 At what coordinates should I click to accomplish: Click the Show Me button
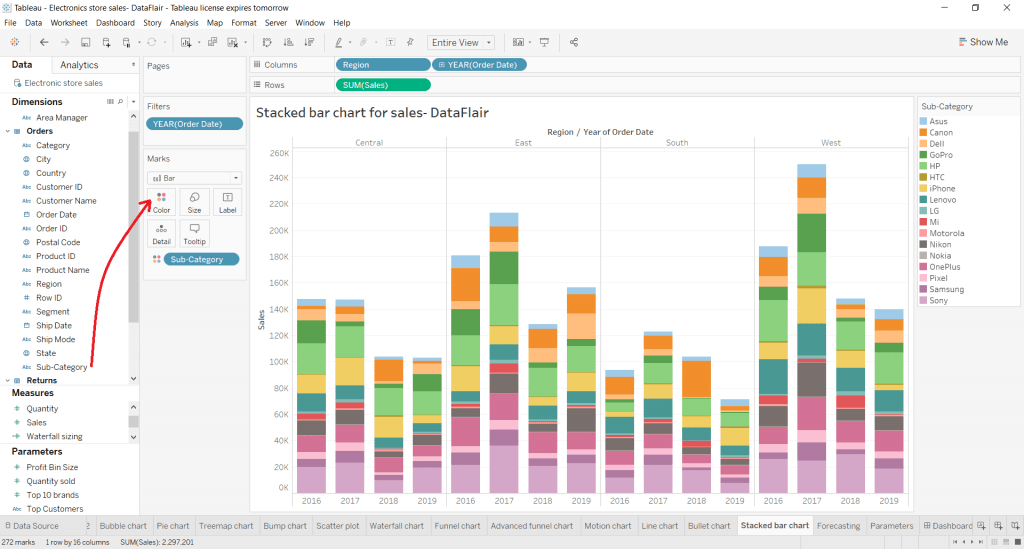pyautogui.click(x=983, y=42)
